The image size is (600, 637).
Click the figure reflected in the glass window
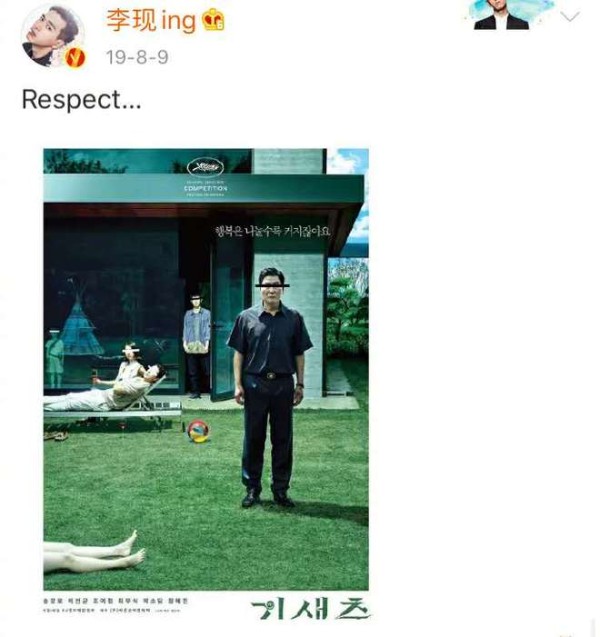[x=54, y=358]
